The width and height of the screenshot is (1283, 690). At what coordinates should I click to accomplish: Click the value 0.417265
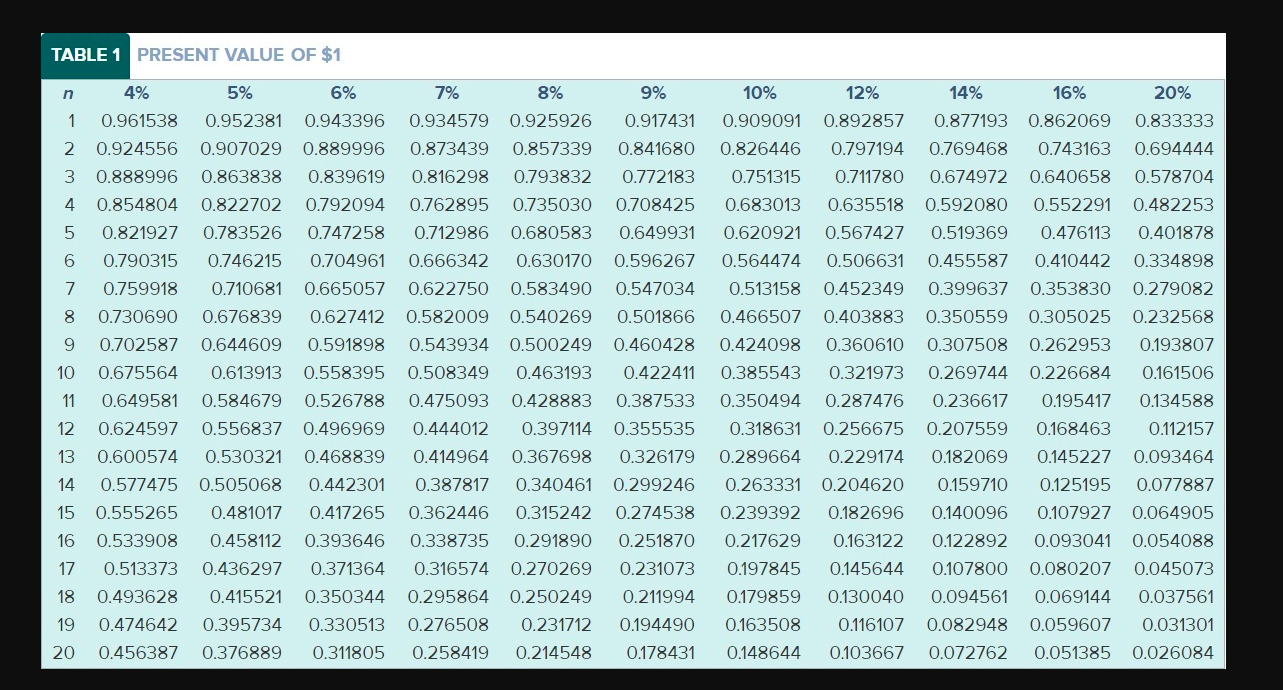[x=347, y=513]
